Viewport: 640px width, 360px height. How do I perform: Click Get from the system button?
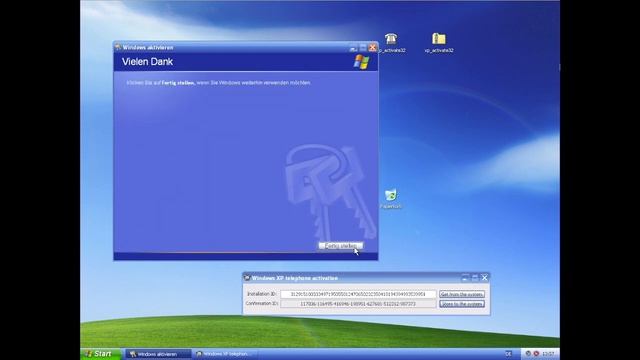(462, 294)
